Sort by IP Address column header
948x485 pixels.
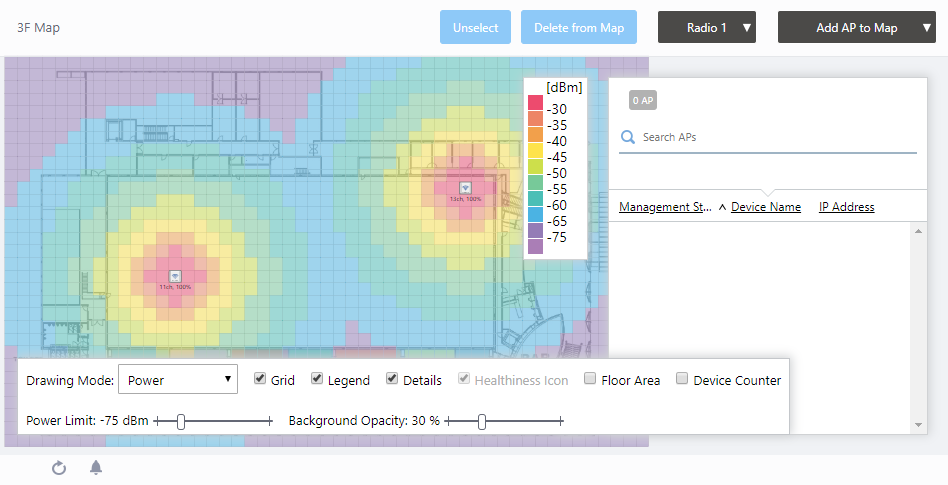pyautogui.click(x=846, y=207)
